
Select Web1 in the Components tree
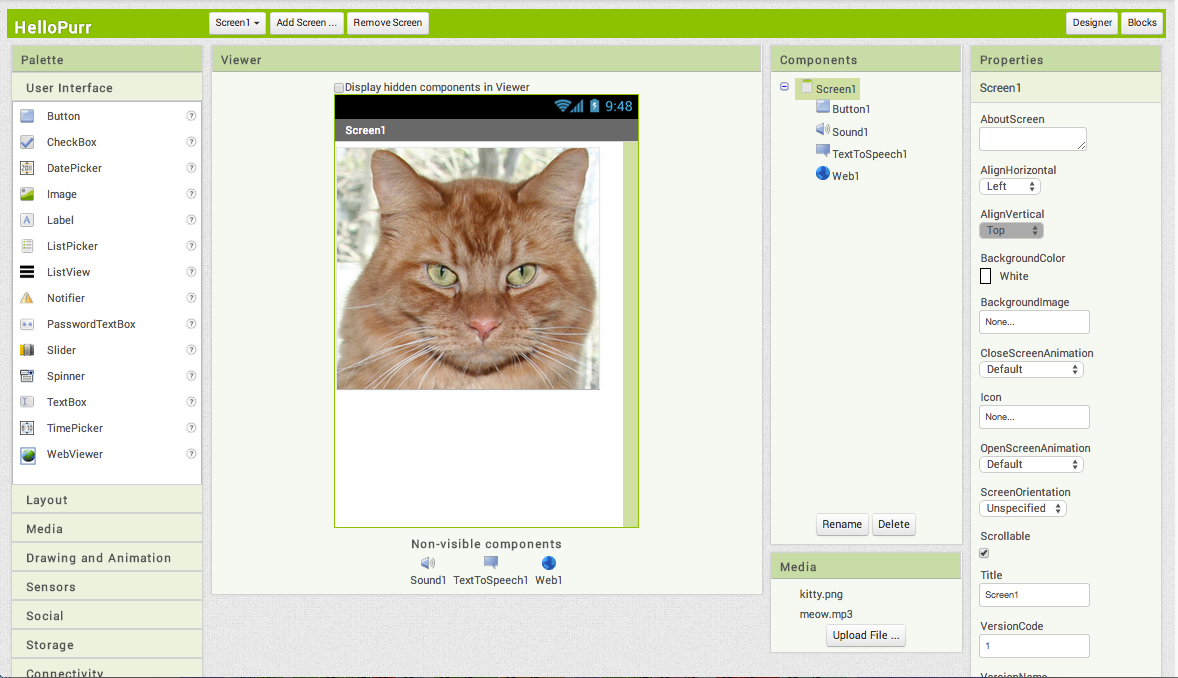tap(845, 175)
